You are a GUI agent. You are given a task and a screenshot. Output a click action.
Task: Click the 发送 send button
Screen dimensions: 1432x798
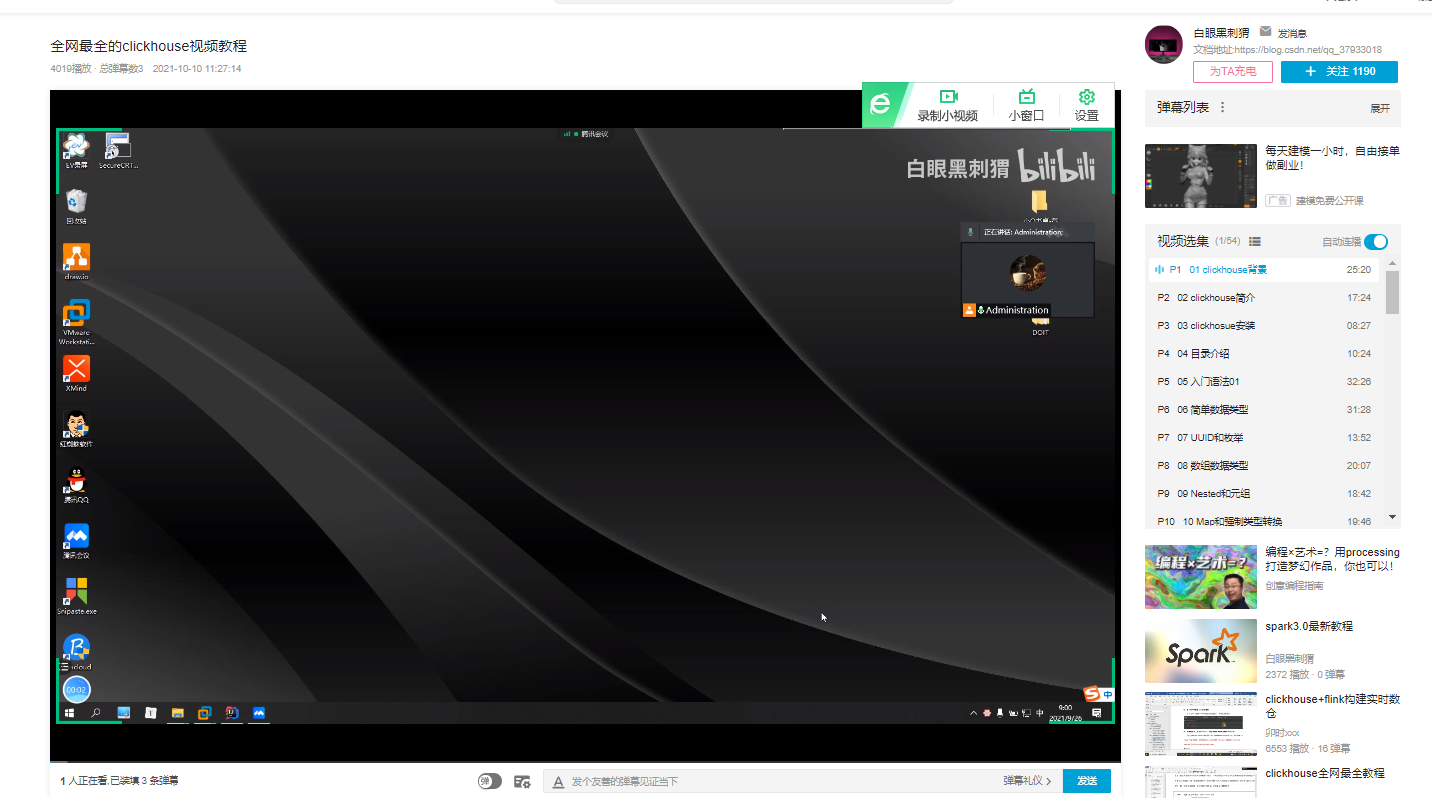tap(1087, 781)
